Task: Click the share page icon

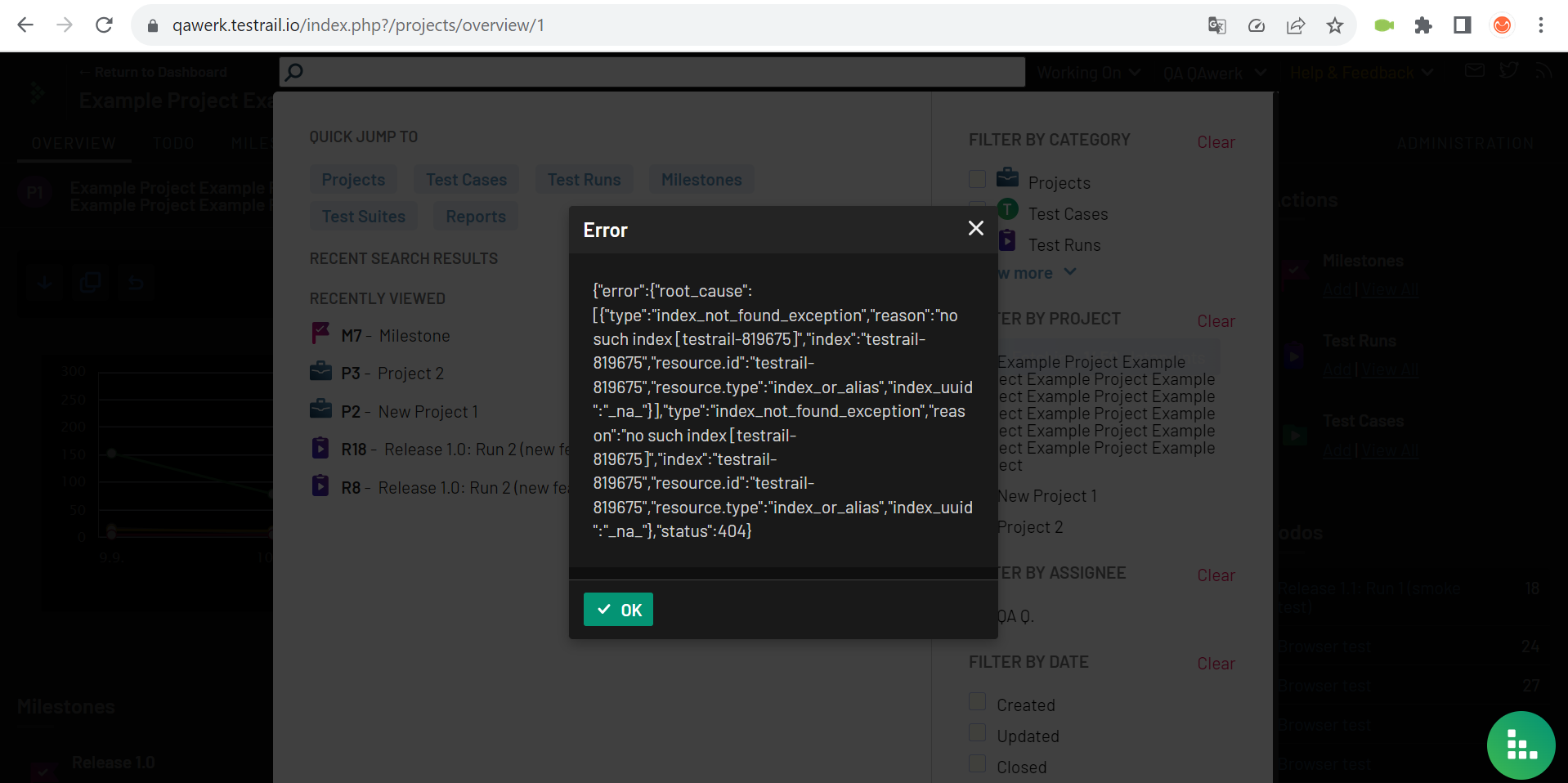Action: pyautogui.click(x=1296, y=25)
